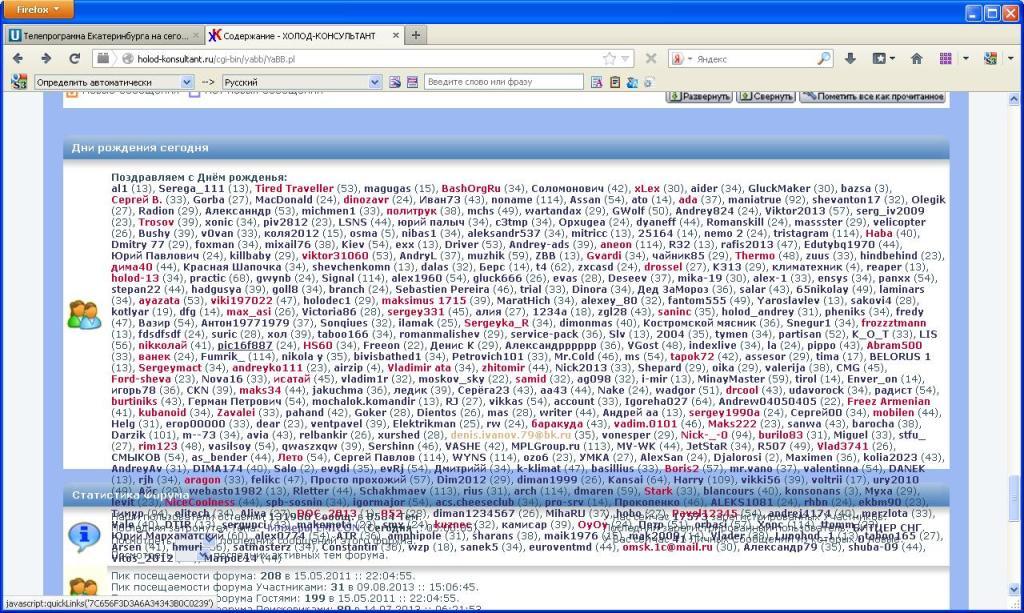Click the 'Введите слово или фразу' field

click(504, 82)
